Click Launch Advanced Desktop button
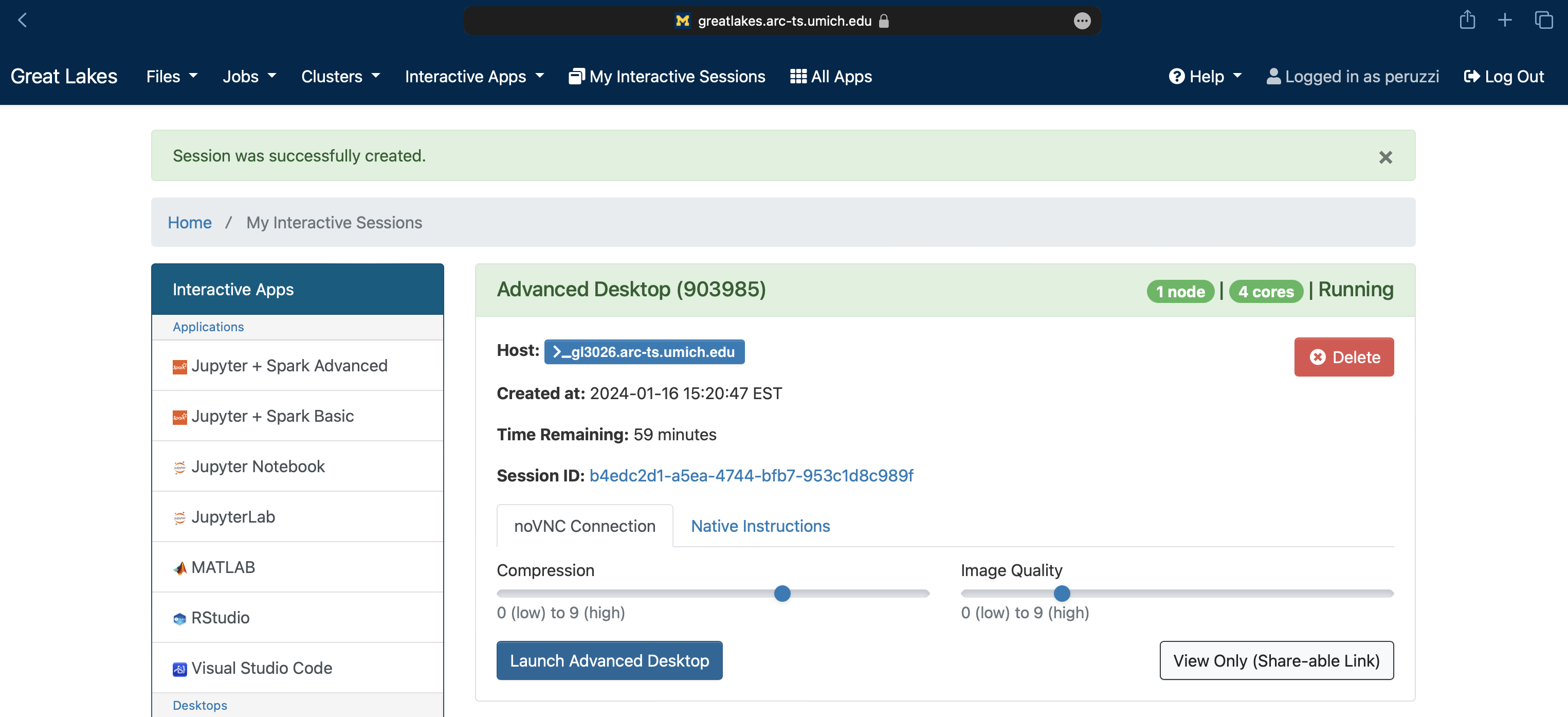The image size is (1568, 717). coord(609,660)
